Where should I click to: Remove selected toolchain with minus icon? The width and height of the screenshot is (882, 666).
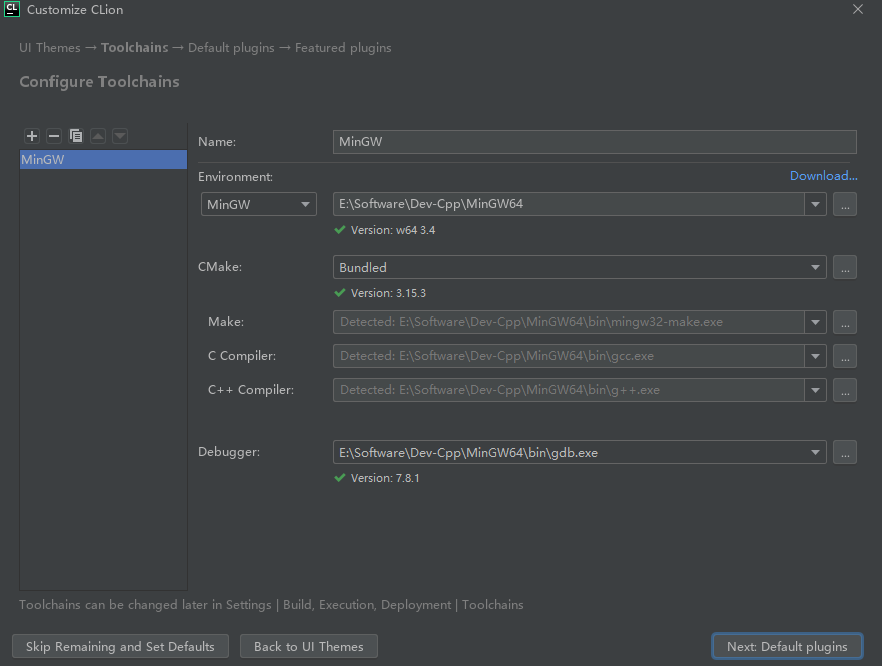(x=54, y=136)
